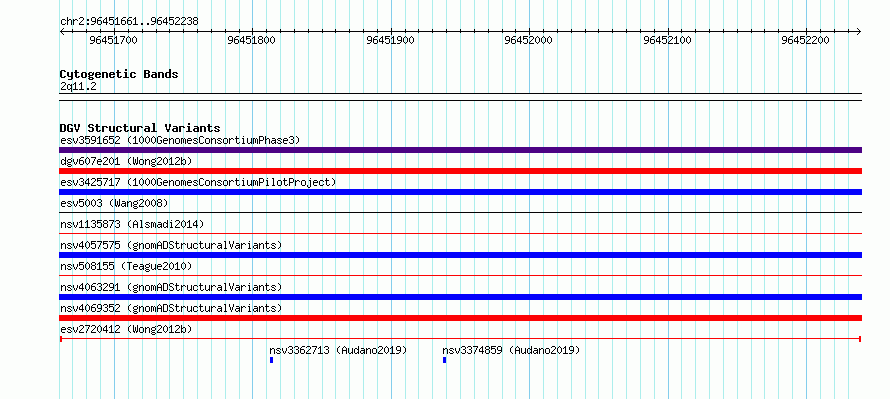Open the esv5003 (Wang2008) label

tap(114, 203)
